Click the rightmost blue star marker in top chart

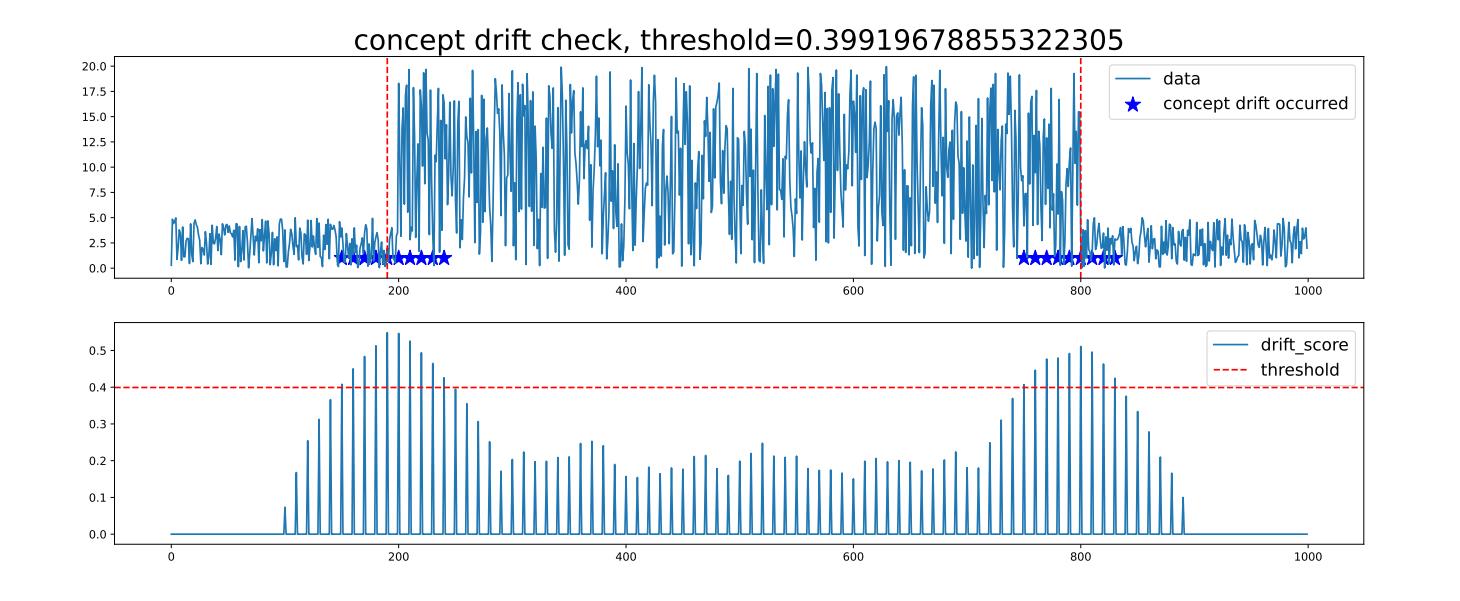pos(1113,258)
